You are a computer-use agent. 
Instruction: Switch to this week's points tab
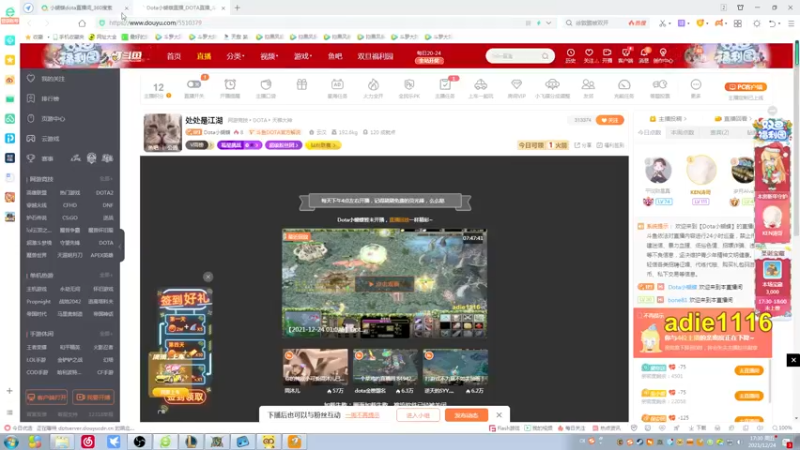click(683, 133)
